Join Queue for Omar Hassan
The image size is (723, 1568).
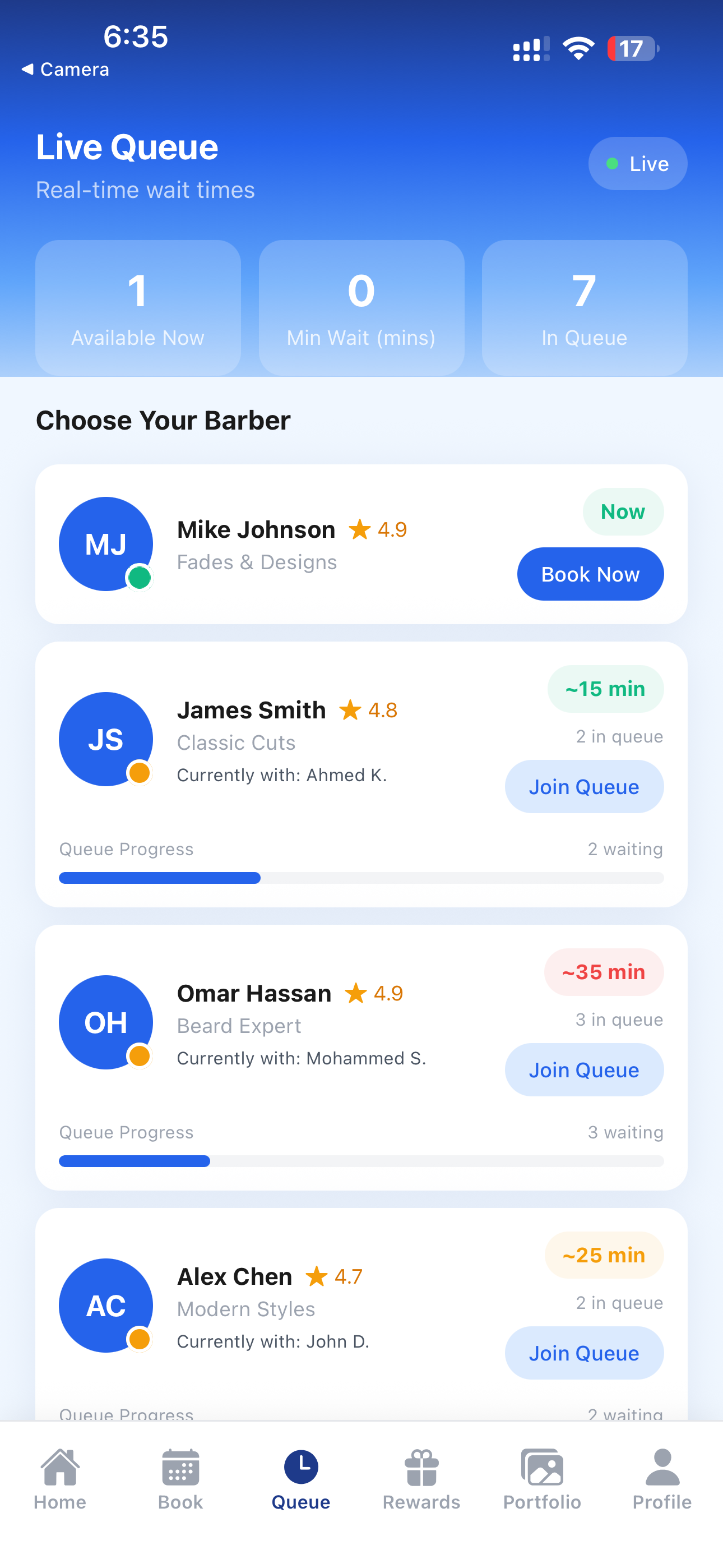pos(583,1069)
